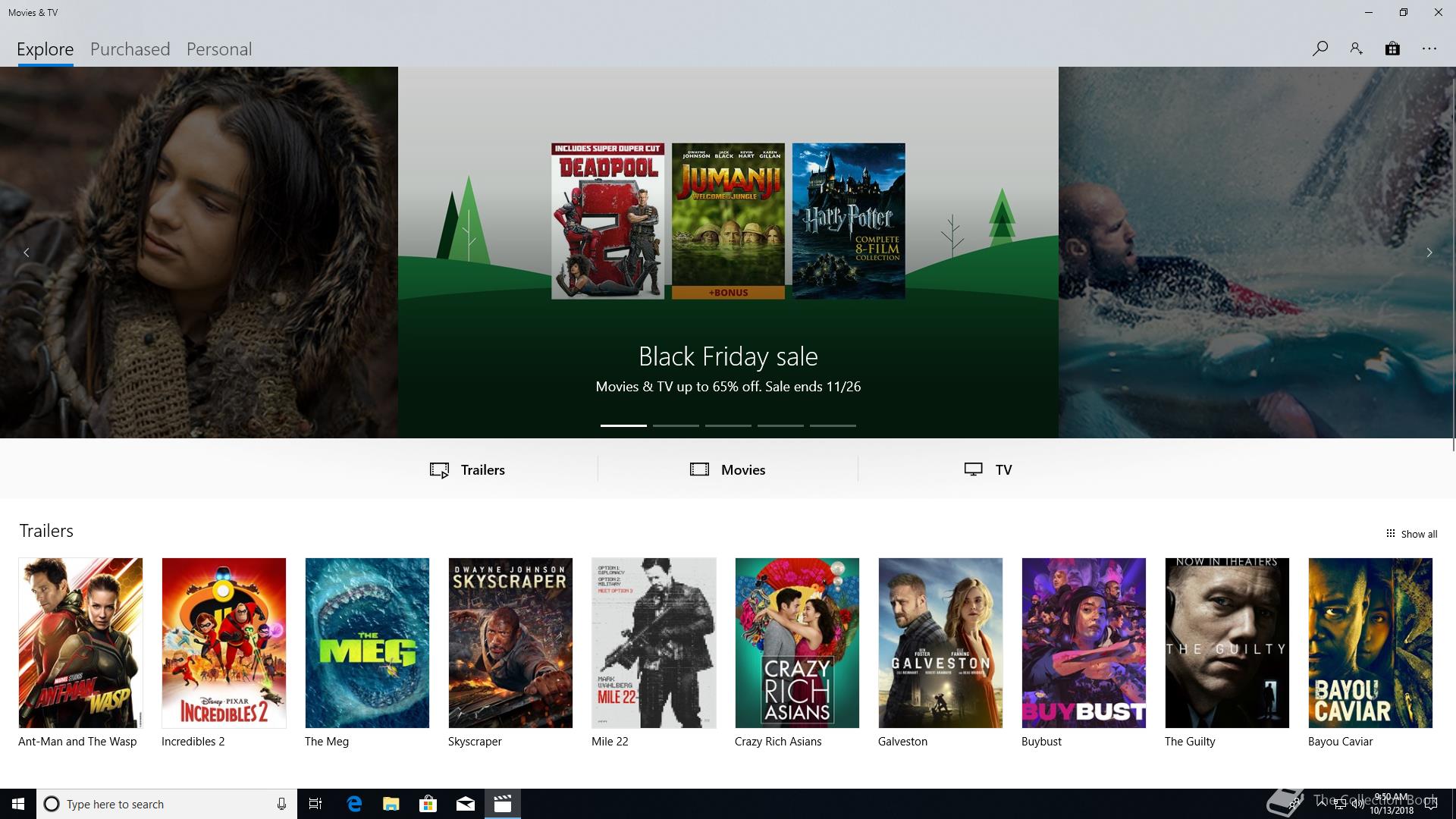The height and width of the screenshot is (819, 1456).
Task: Open File Explorer from taskbar
Action: tap(391, 804)
